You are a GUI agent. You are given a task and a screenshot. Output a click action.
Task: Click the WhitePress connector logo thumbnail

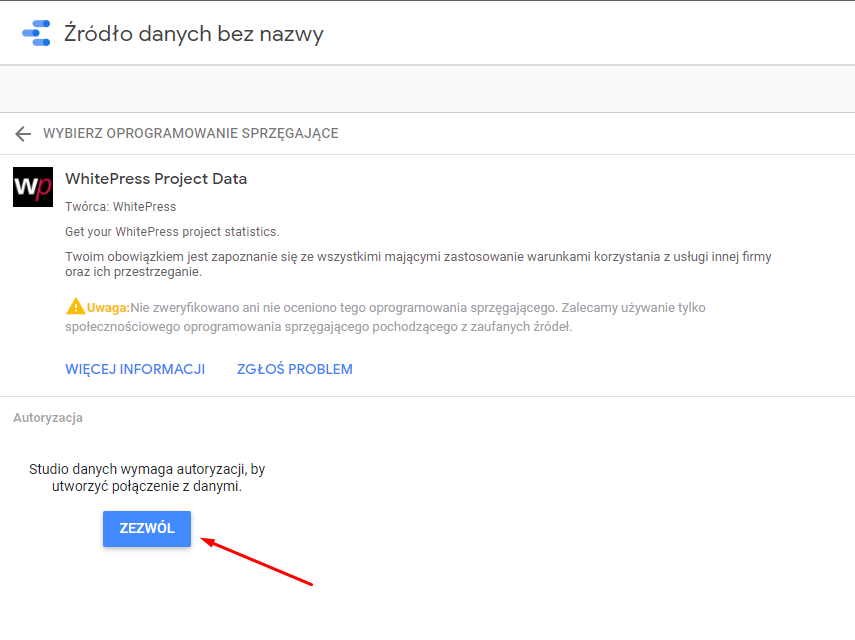(33, 187)
